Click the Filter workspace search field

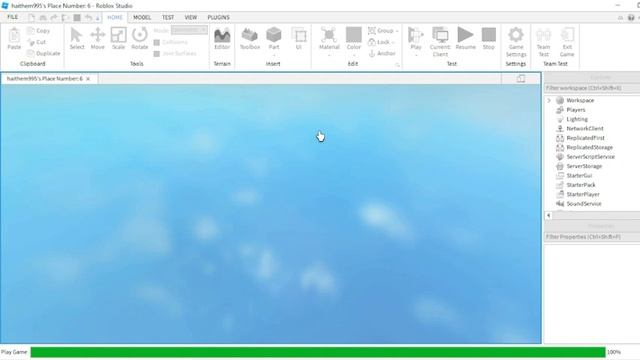pyautogui.click(x=592, y=88)
